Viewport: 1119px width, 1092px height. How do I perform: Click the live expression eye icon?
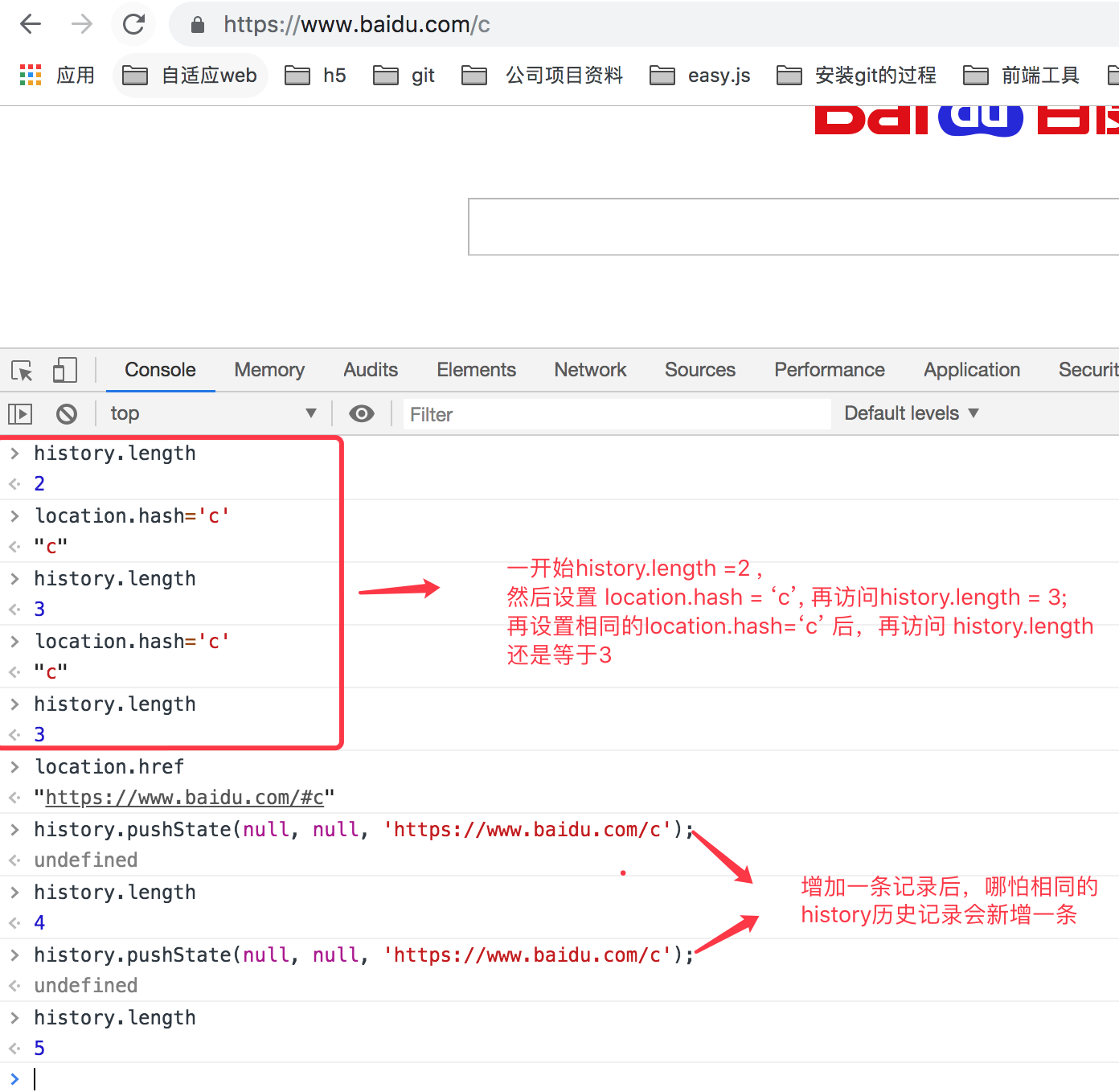point(362,414)
